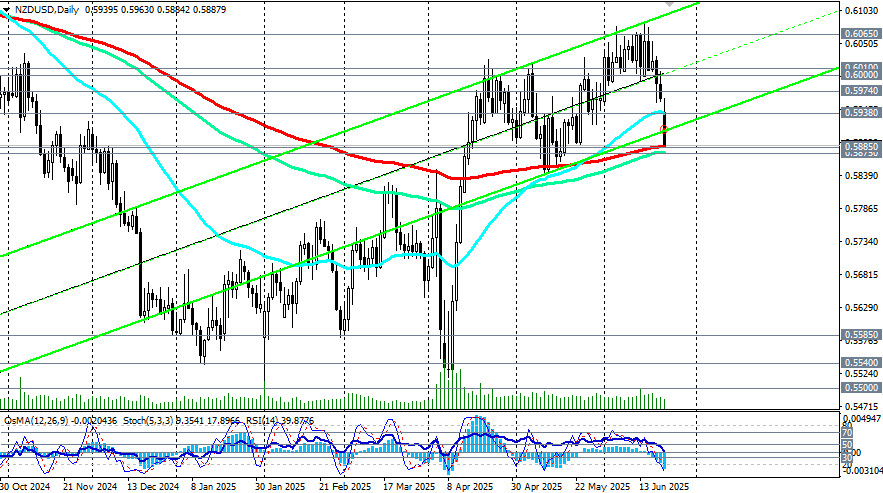Click the 30 Apr 2025 date label
The width and height of the screenshot is (883, 493).
[537, 486]
